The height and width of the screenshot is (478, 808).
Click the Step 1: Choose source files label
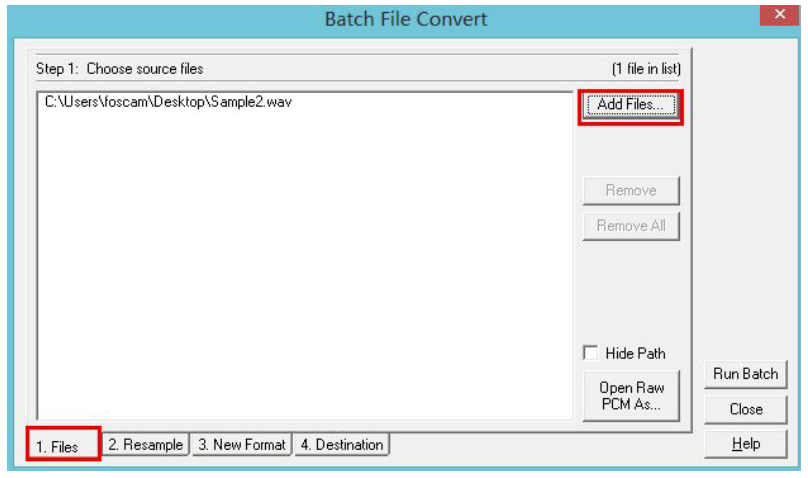[119, 69]
